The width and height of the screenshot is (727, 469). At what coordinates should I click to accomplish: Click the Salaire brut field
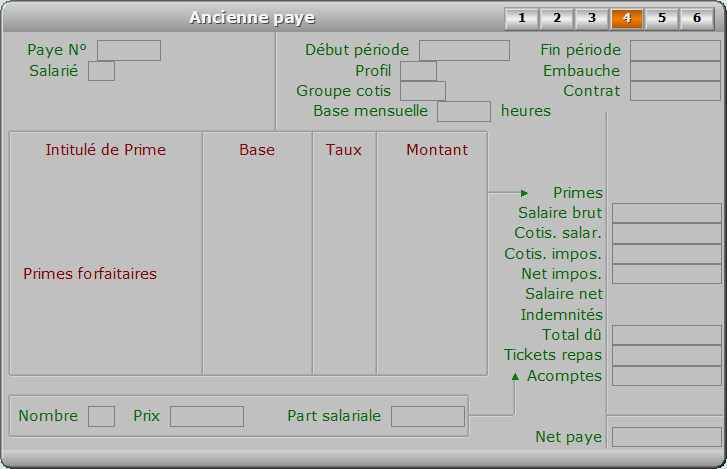coord(667,213)
